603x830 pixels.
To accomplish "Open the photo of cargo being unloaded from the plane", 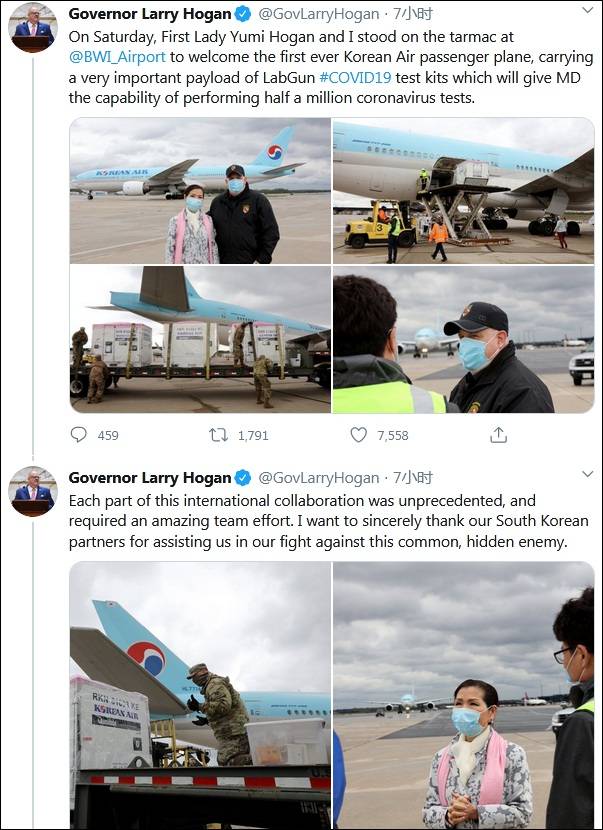I will click(x=463, y=190).
